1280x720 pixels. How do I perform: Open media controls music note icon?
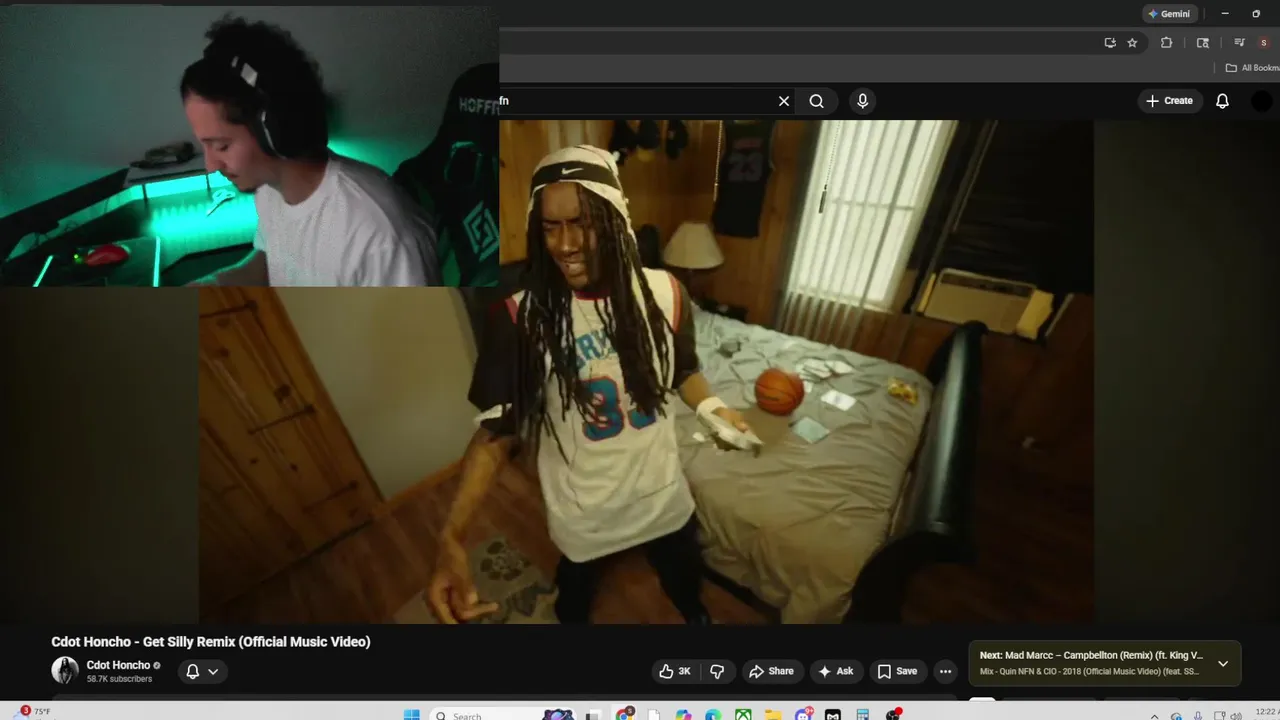[1239, 43]
